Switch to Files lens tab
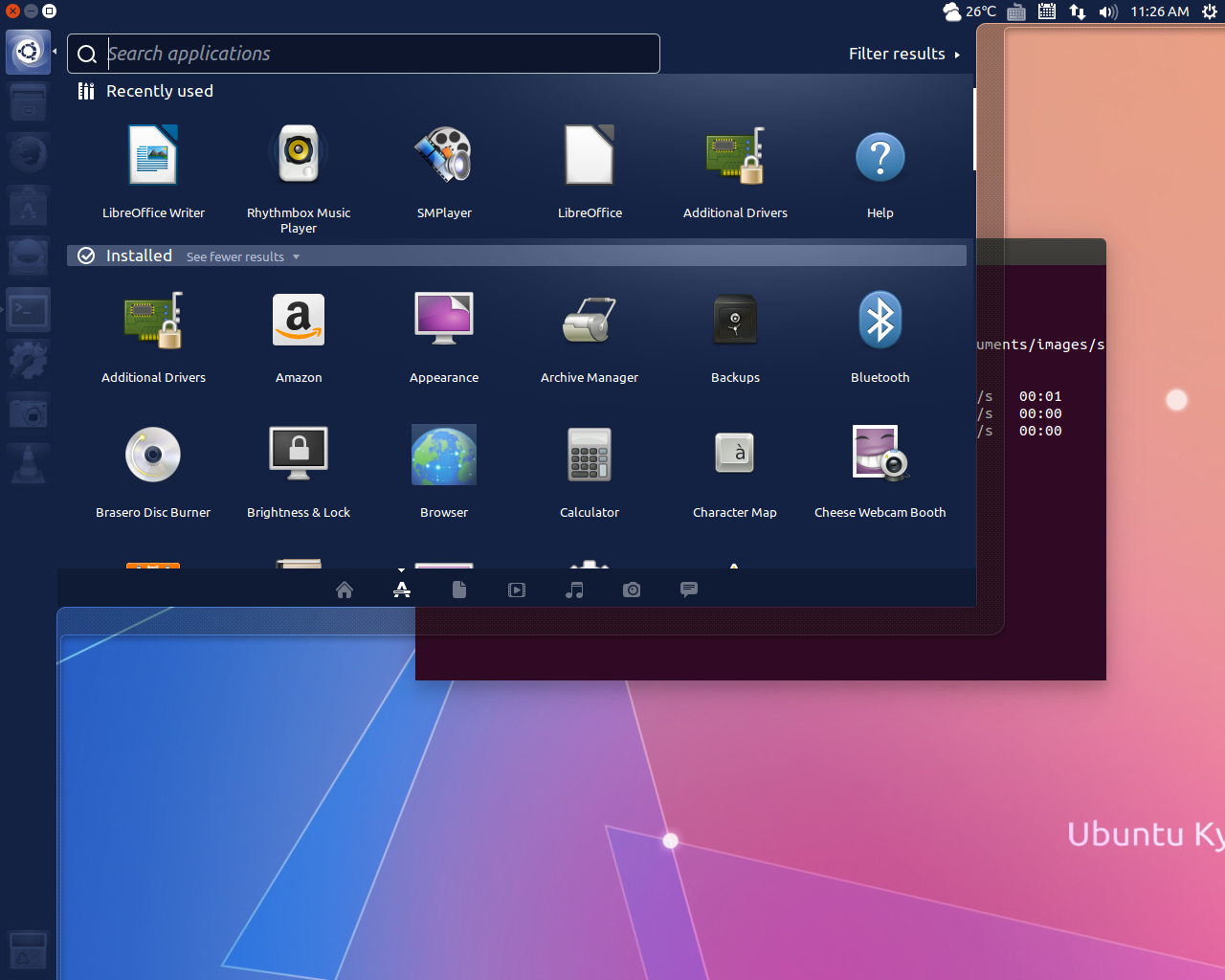 (x=459, y=590)
